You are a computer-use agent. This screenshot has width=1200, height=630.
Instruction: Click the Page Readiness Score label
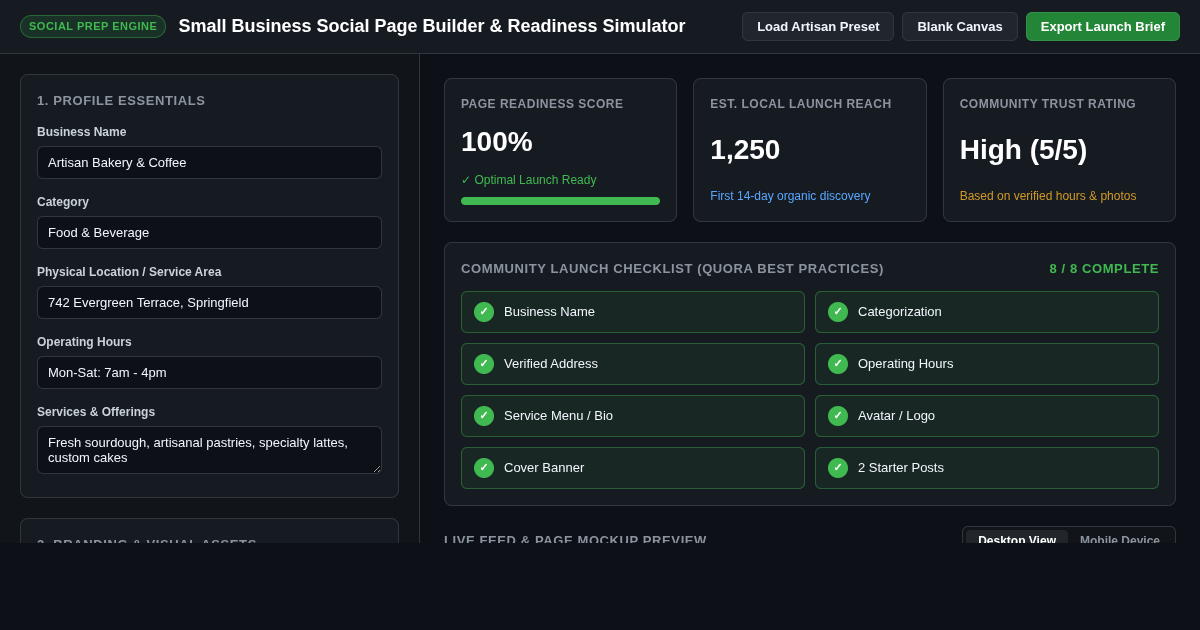pos(542,104)
